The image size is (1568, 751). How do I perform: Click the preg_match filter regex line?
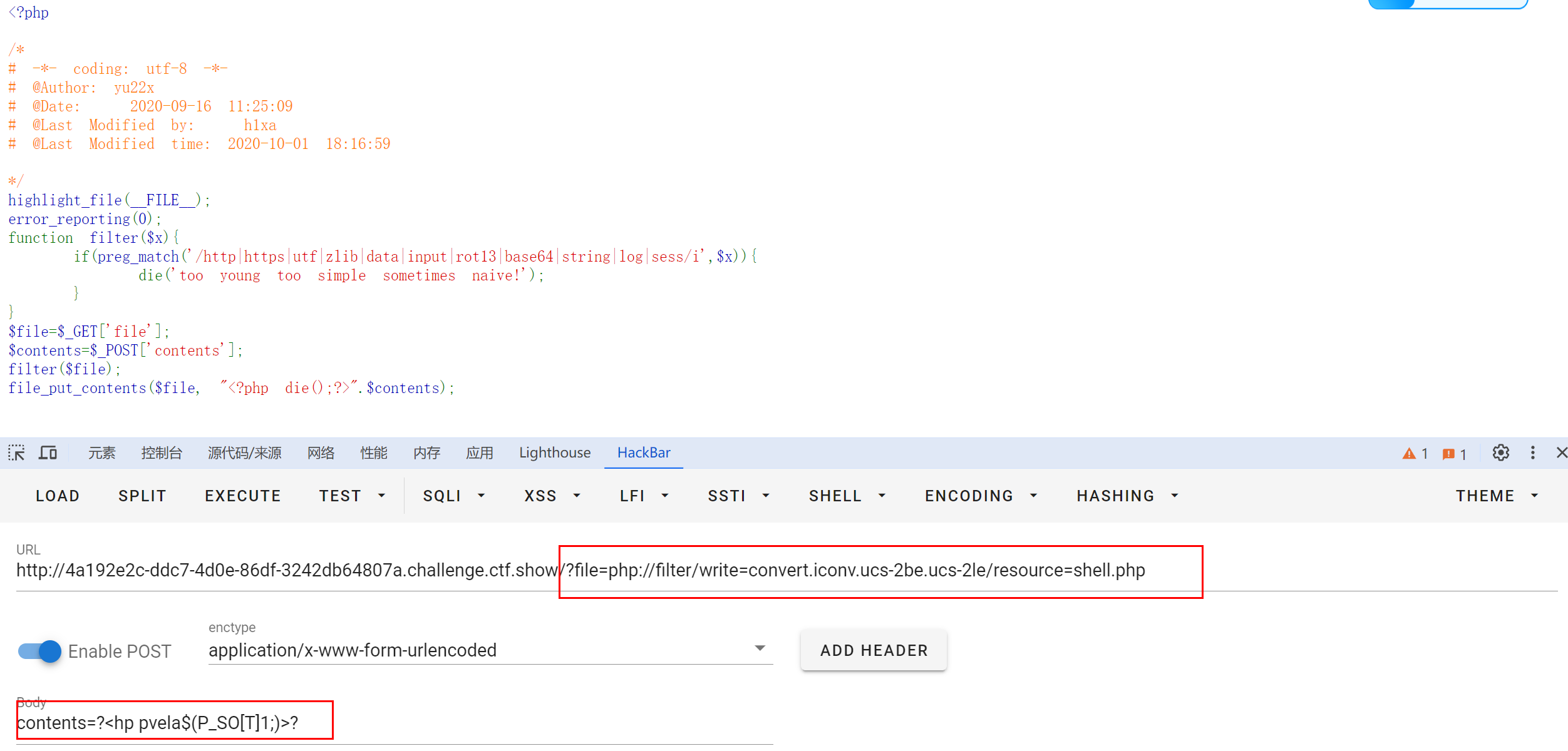pos(416,257)
